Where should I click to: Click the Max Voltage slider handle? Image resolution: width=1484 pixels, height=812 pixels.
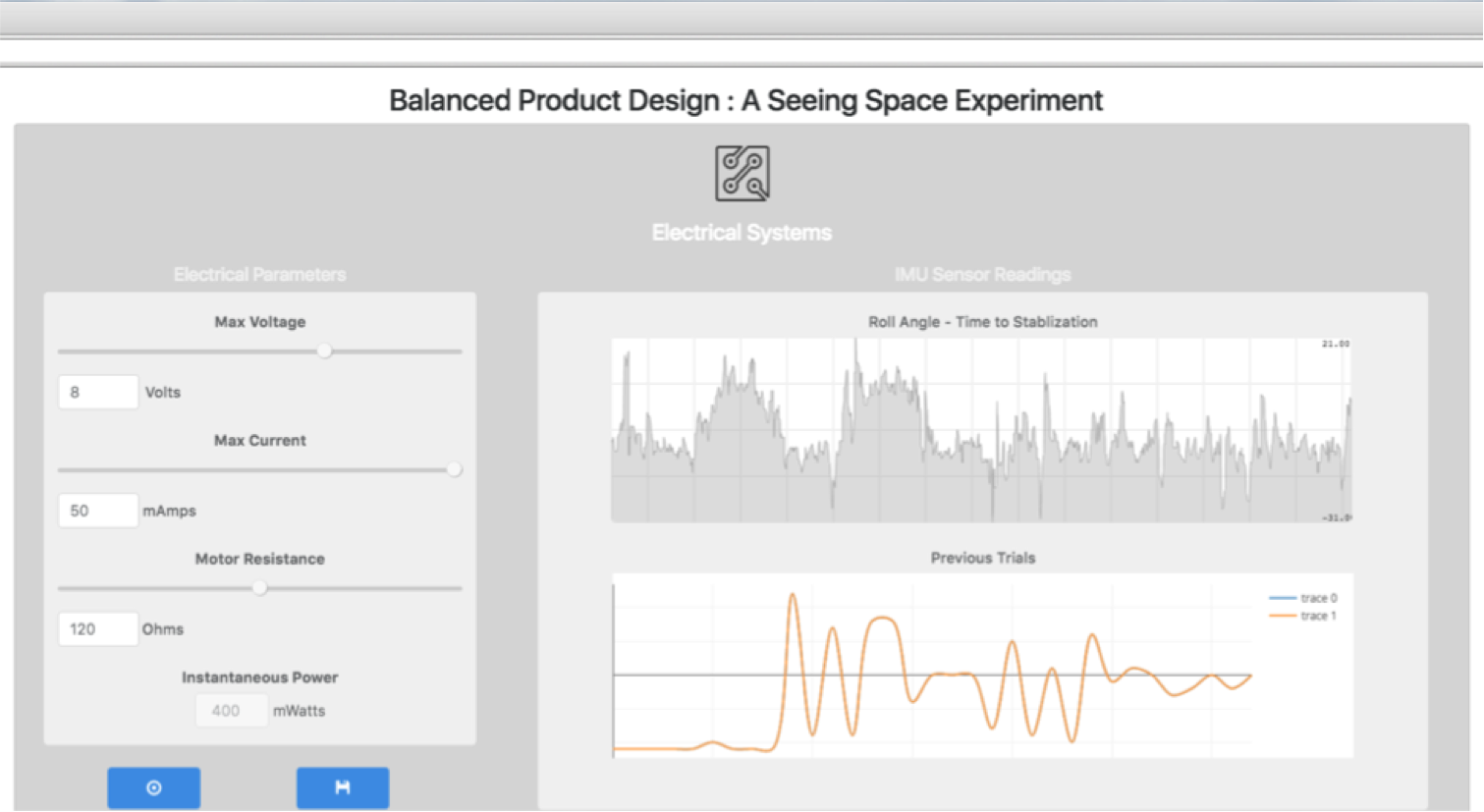pos(324,351)
